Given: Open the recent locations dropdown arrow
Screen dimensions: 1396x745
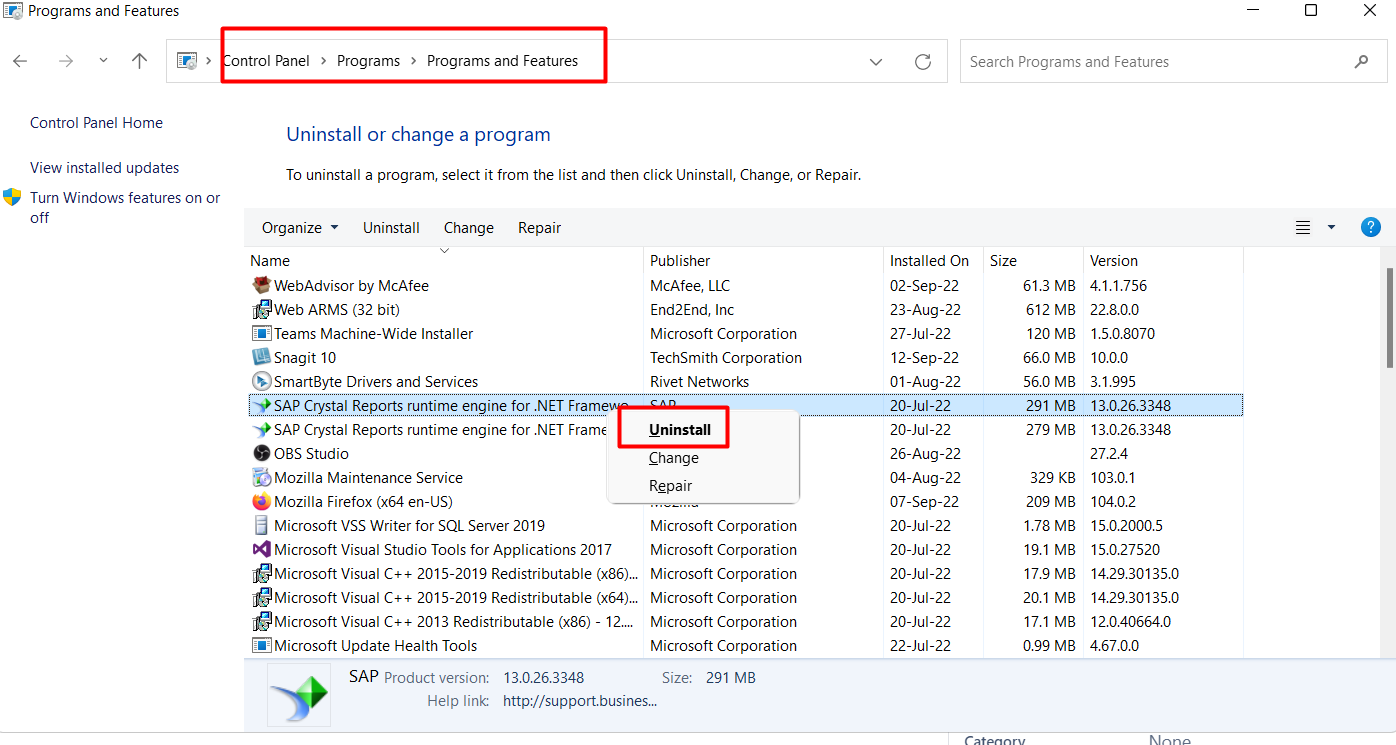Looking at the screenshot, I should point(103,61).
